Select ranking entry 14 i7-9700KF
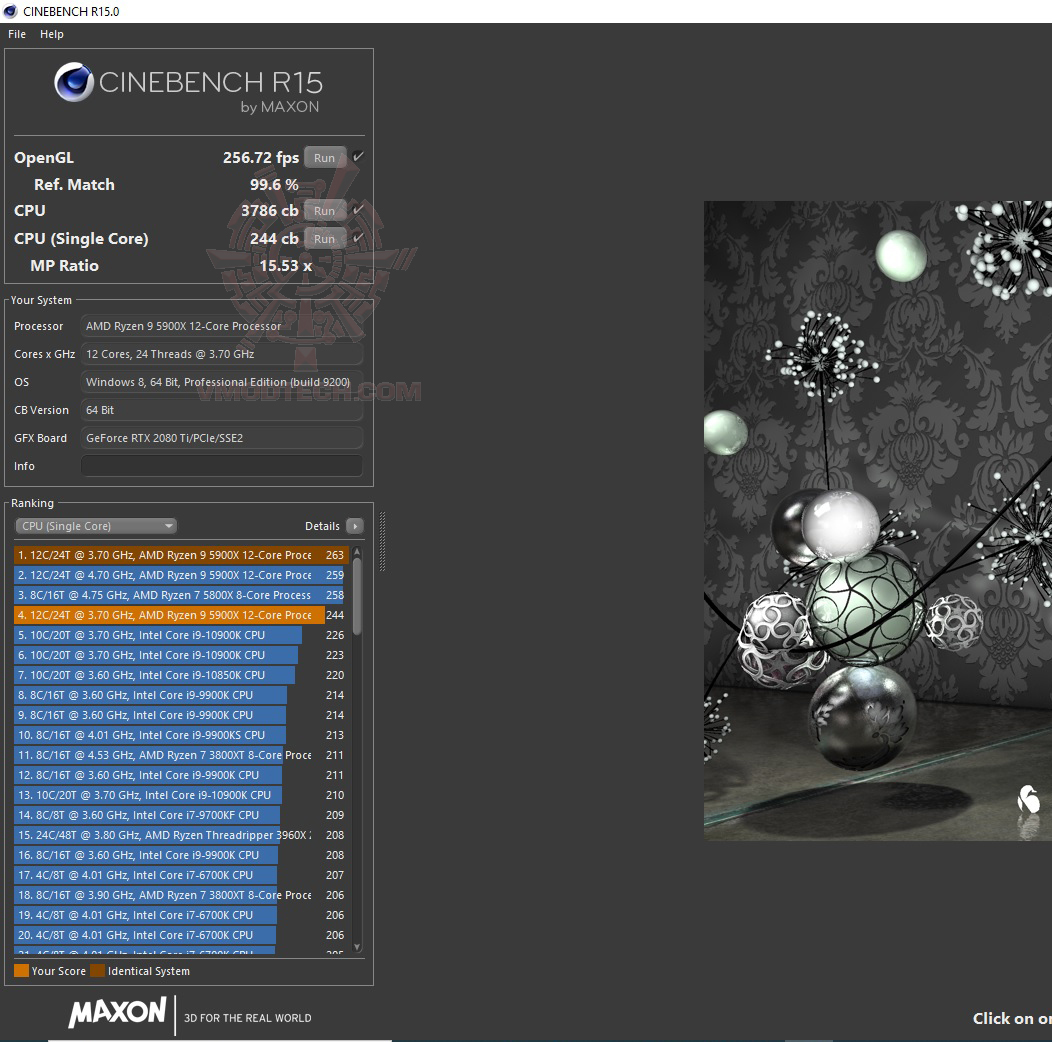Viewport: 1052px width, 1042px height. [180, 815]
